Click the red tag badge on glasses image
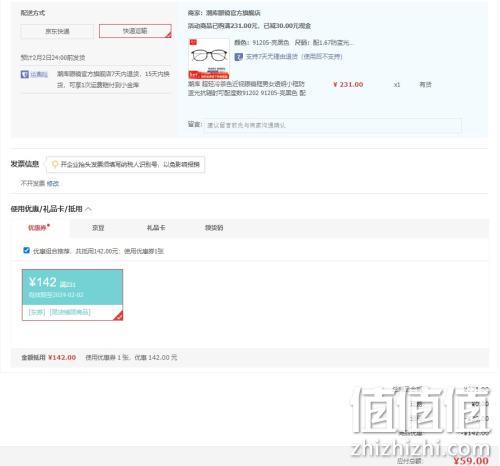 [193, 42]
